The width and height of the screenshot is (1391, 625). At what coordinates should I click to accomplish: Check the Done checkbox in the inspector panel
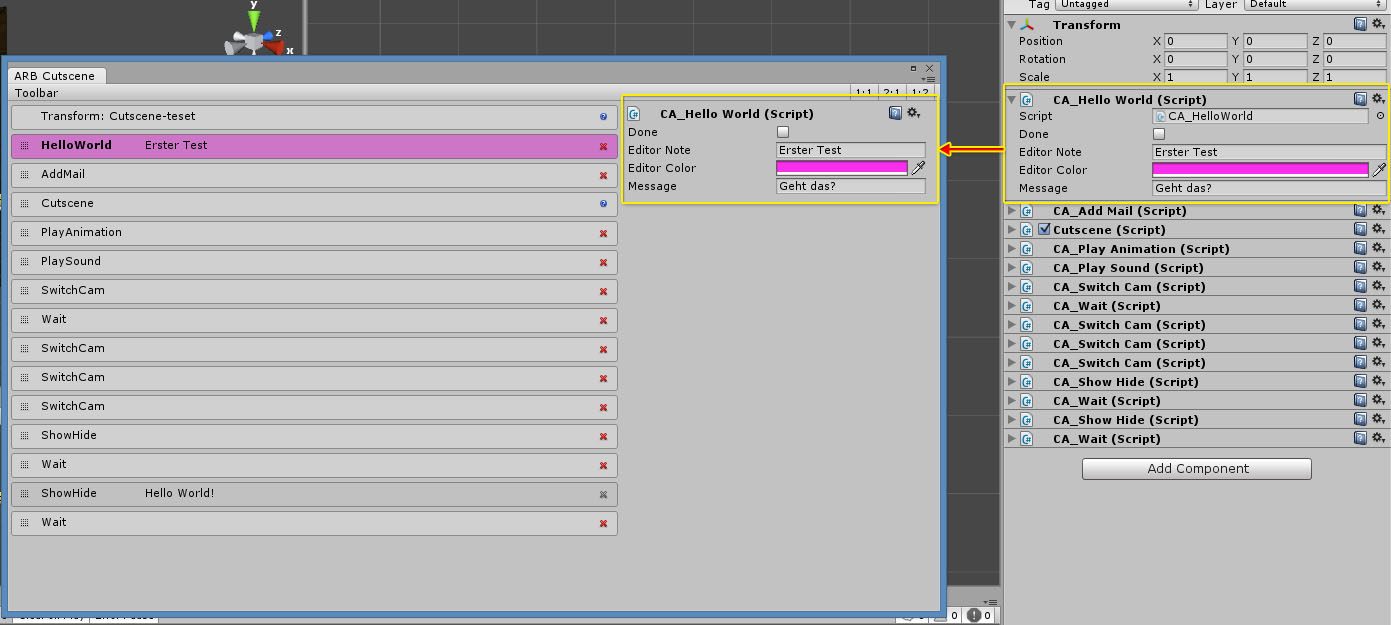[1158, 134]
